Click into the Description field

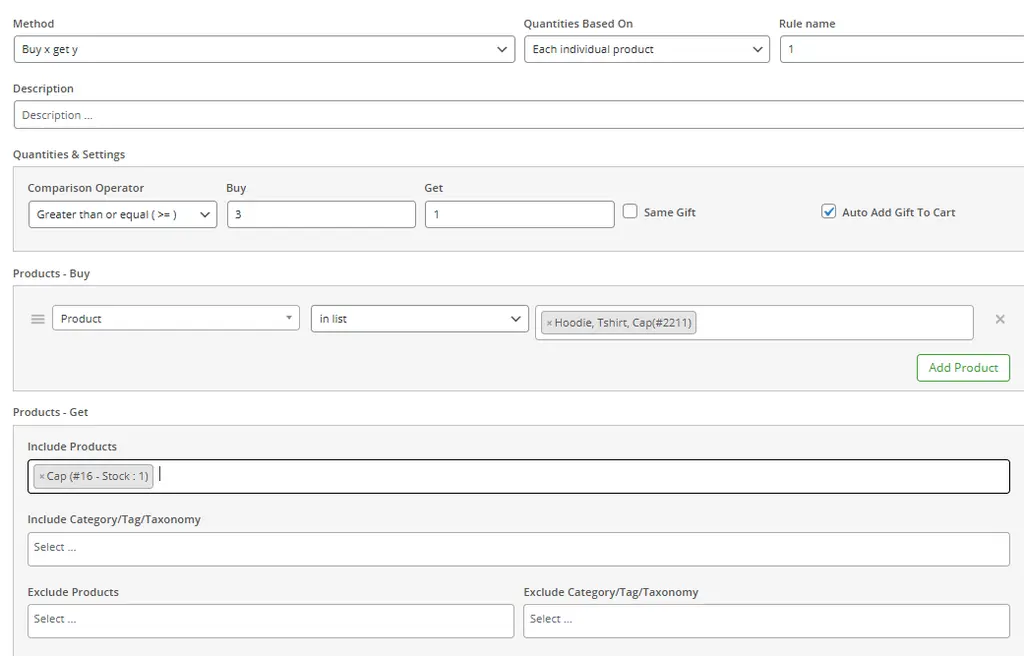click(518, 115)
